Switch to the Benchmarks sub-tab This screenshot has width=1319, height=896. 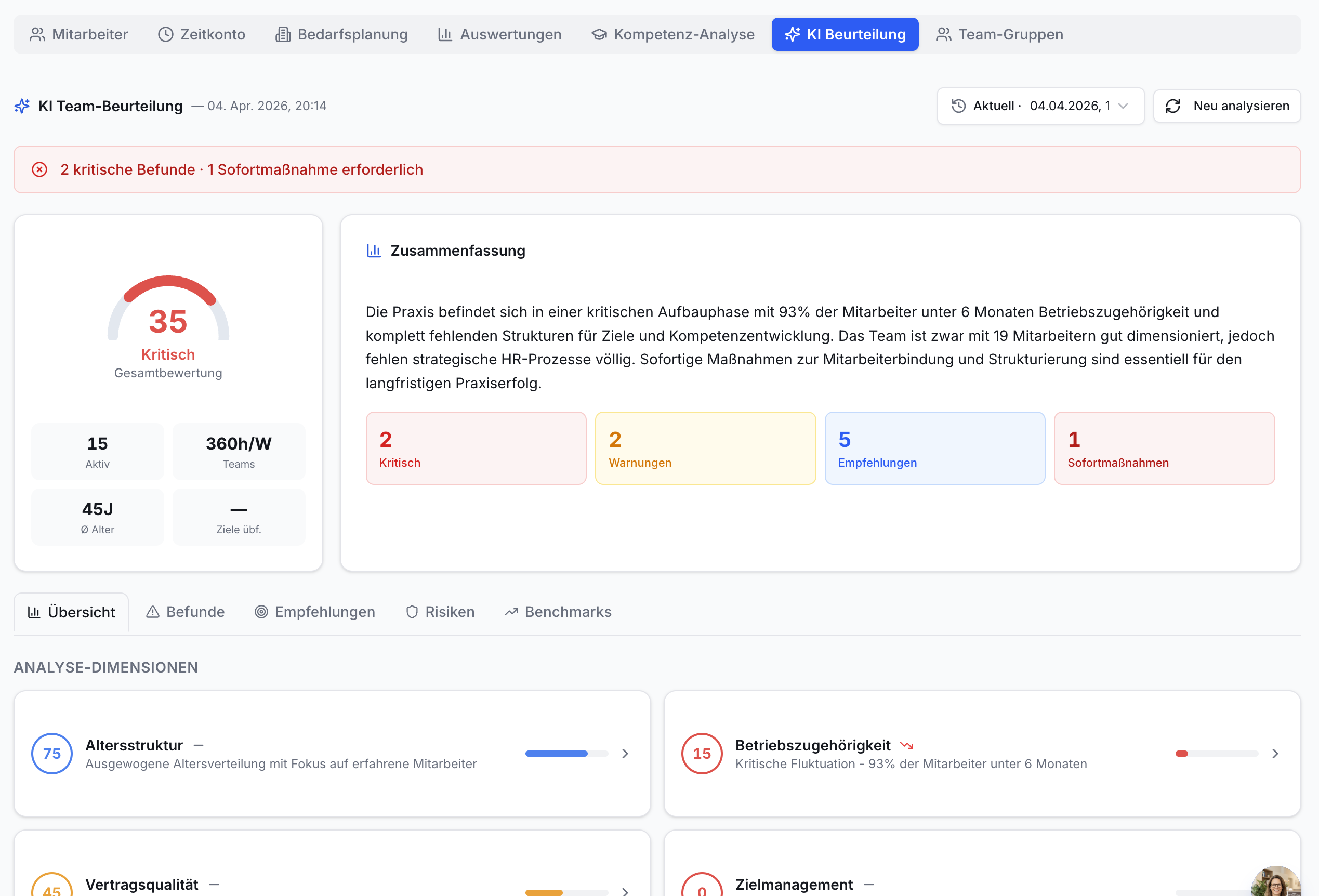[558, 612]
